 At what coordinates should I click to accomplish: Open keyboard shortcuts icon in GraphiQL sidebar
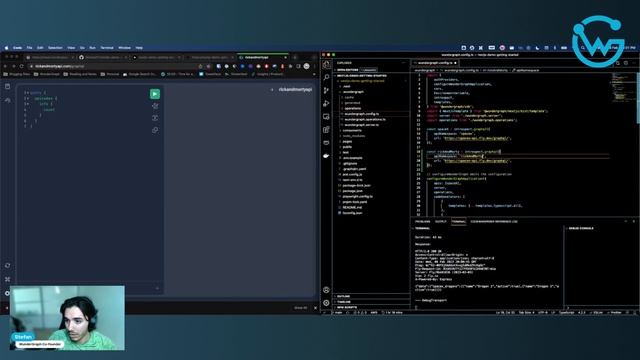coord(8,280)
